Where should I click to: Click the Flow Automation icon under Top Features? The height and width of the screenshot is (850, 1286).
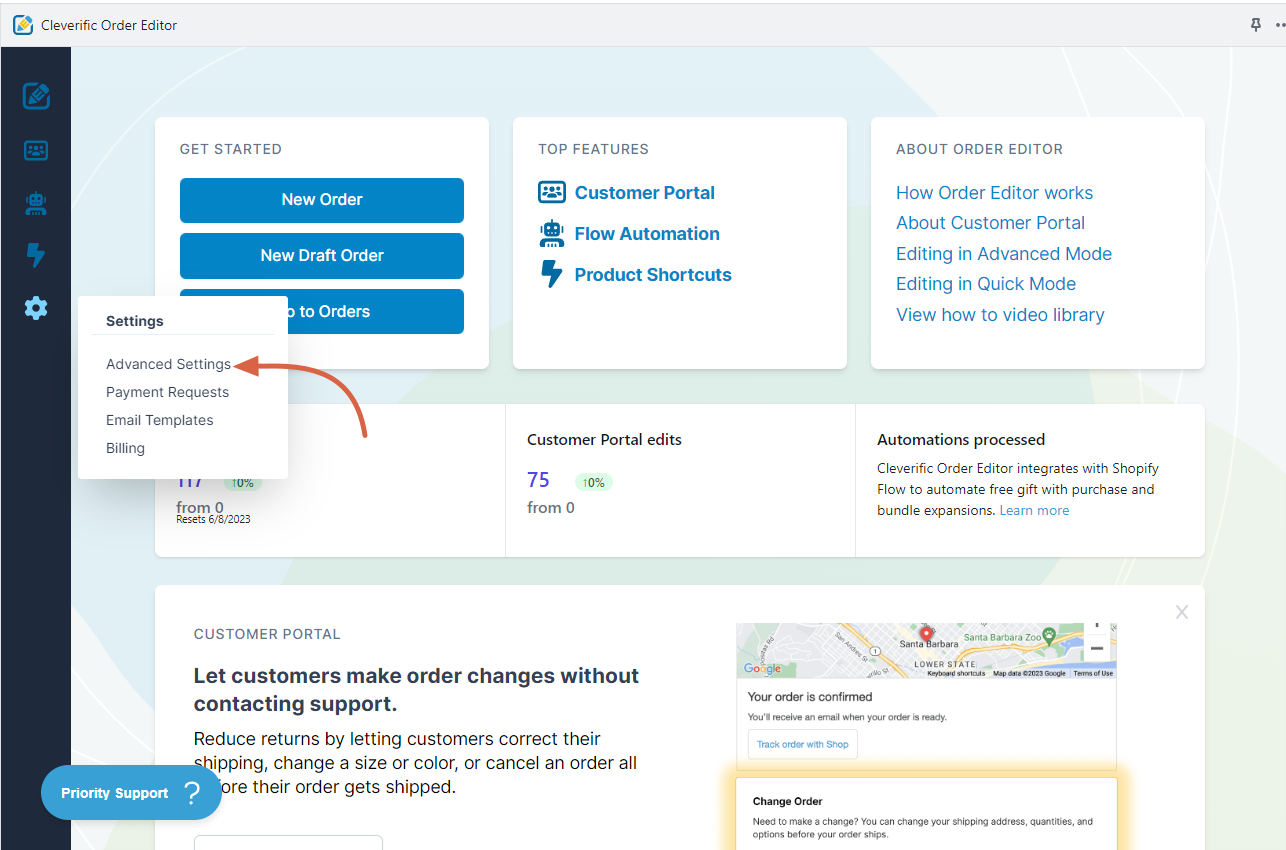coord(551,233)
